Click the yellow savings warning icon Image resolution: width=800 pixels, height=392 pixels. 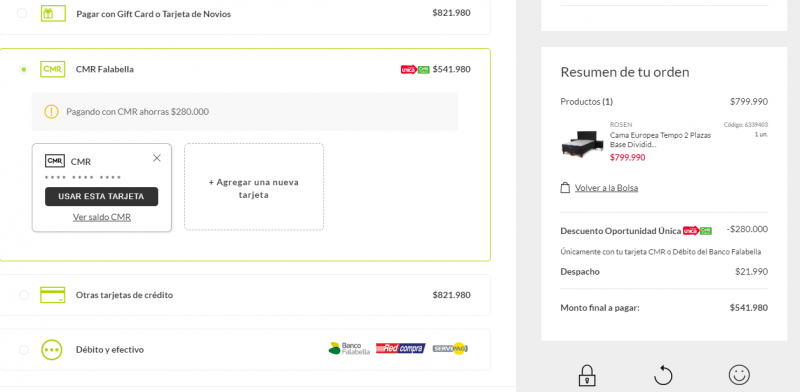[x=52, y=111]
